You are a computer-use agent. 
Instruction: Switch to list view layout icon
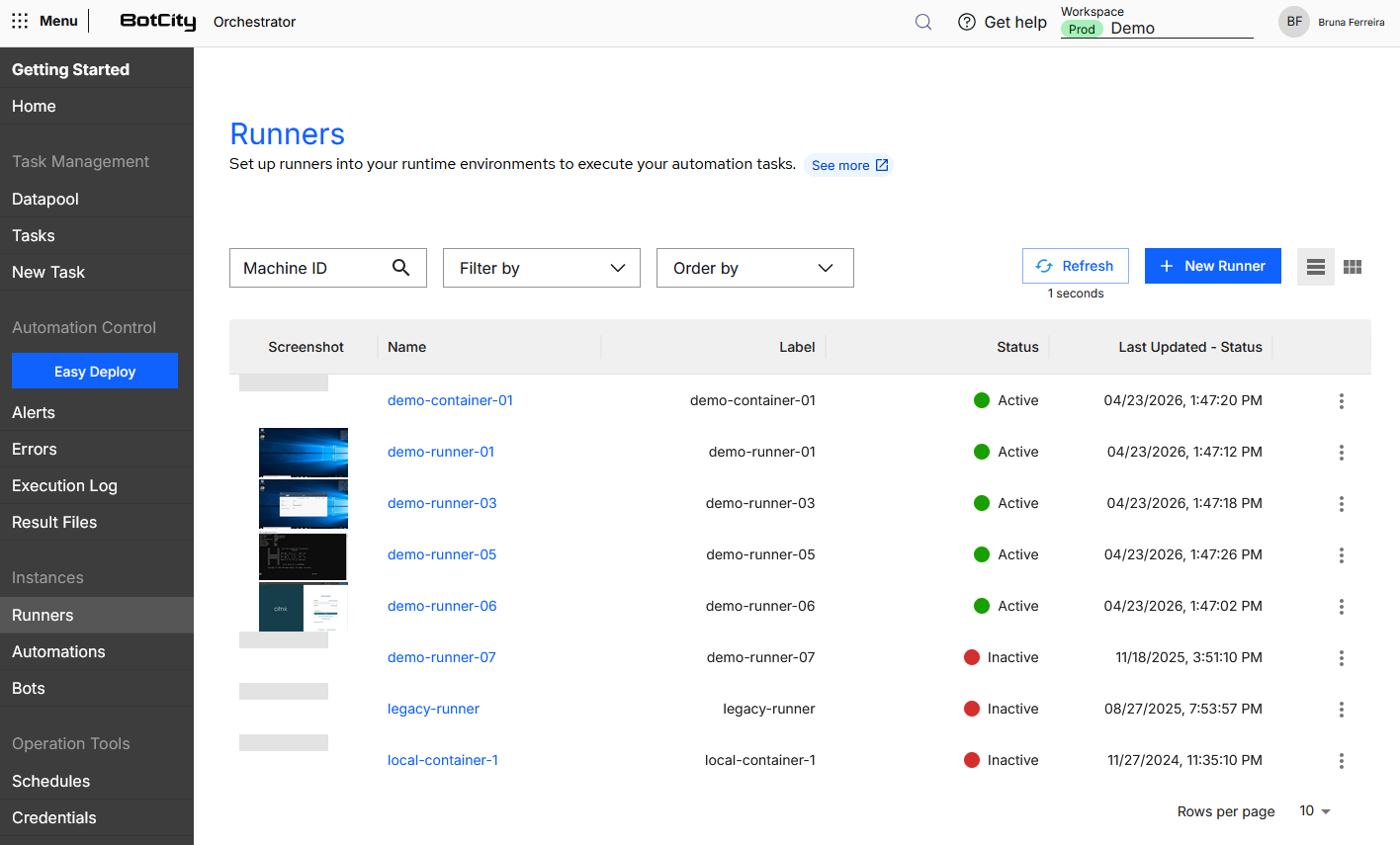coord(1316,267)
